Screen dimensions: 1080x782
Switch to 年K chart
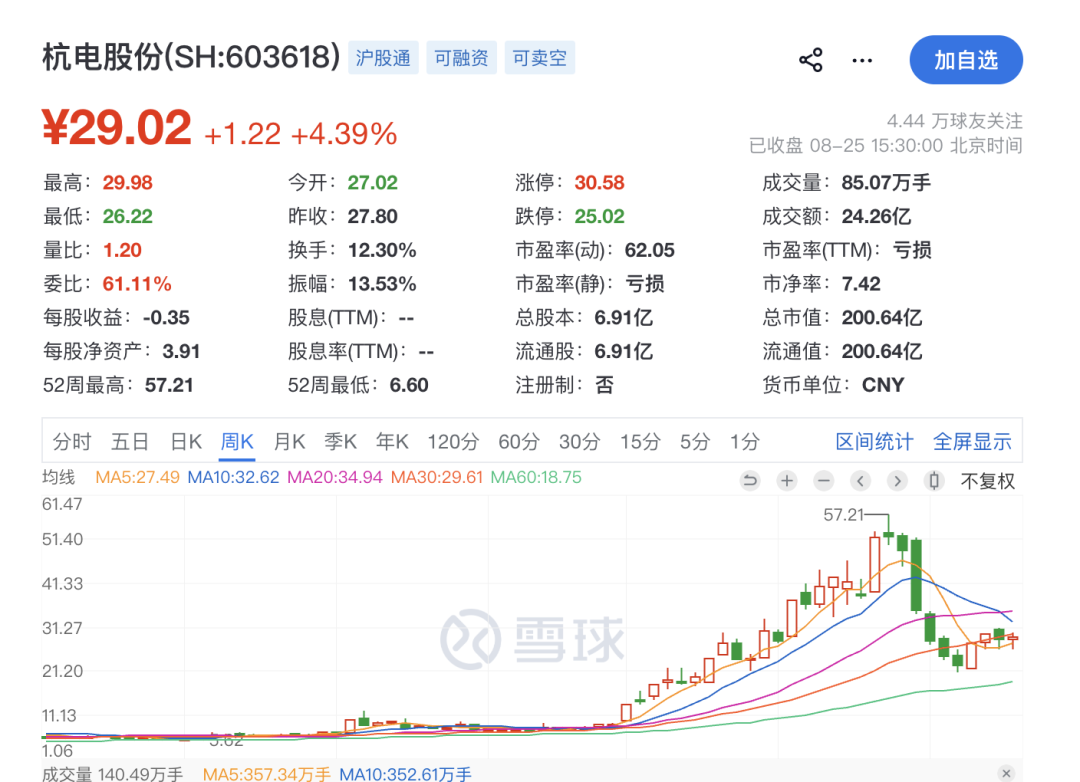click(392, 442)
